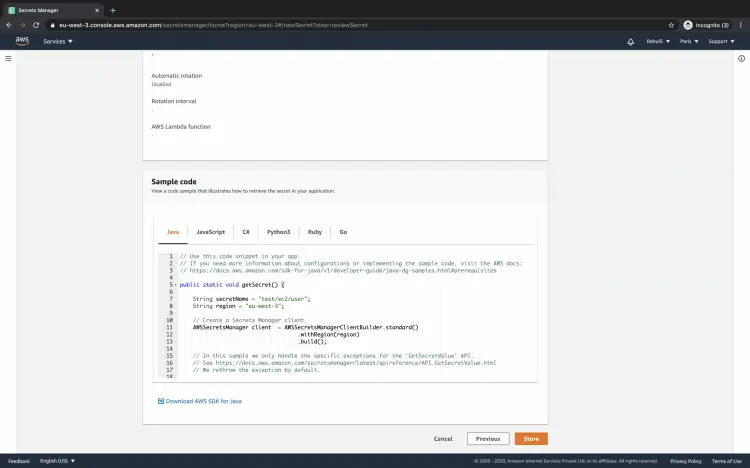This screenshot has height=468, width=750.
Task: Click the browser forward arrow
Action: tap(22, 25)
